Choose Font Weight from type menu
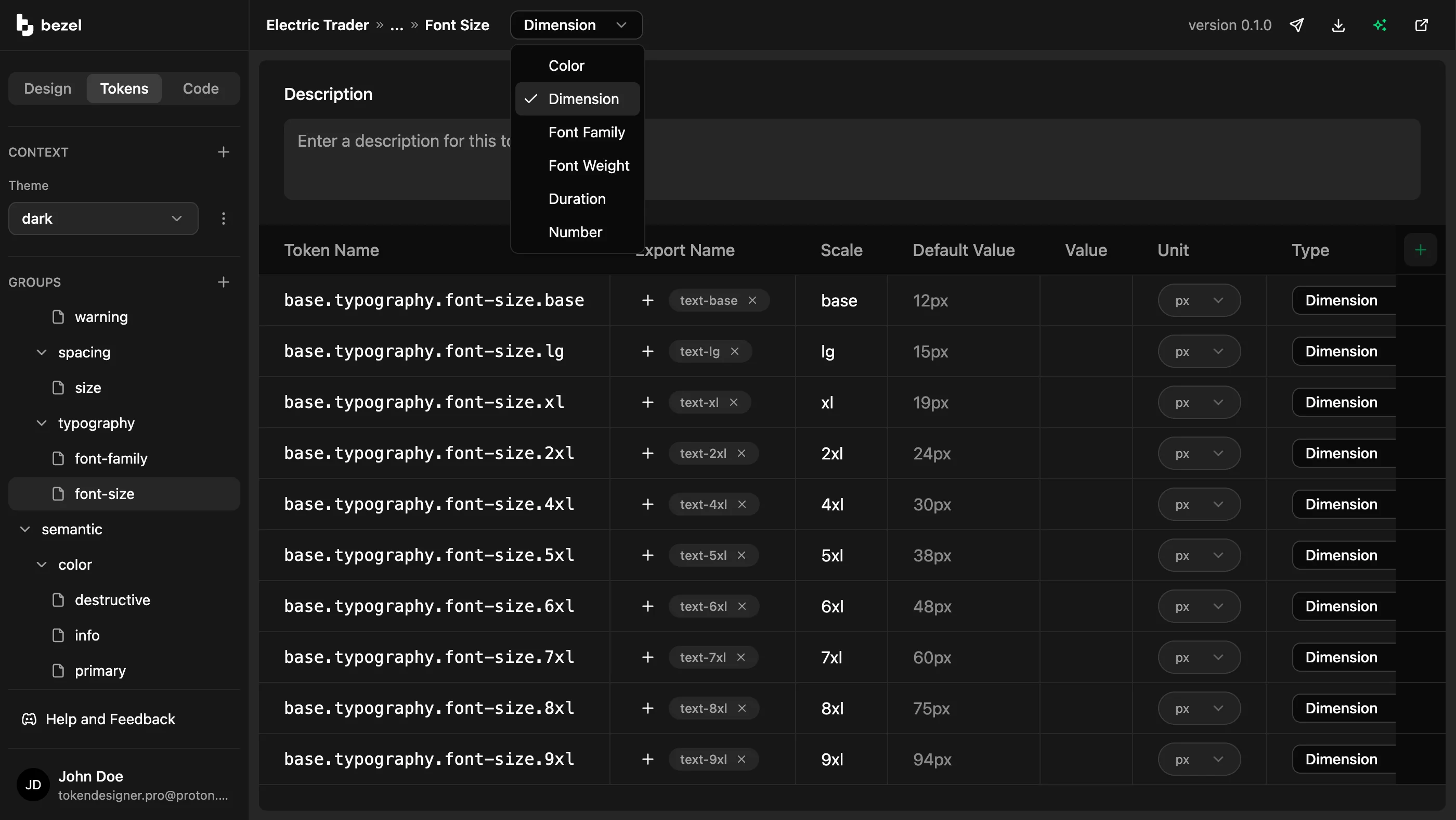 coord(577,165)
